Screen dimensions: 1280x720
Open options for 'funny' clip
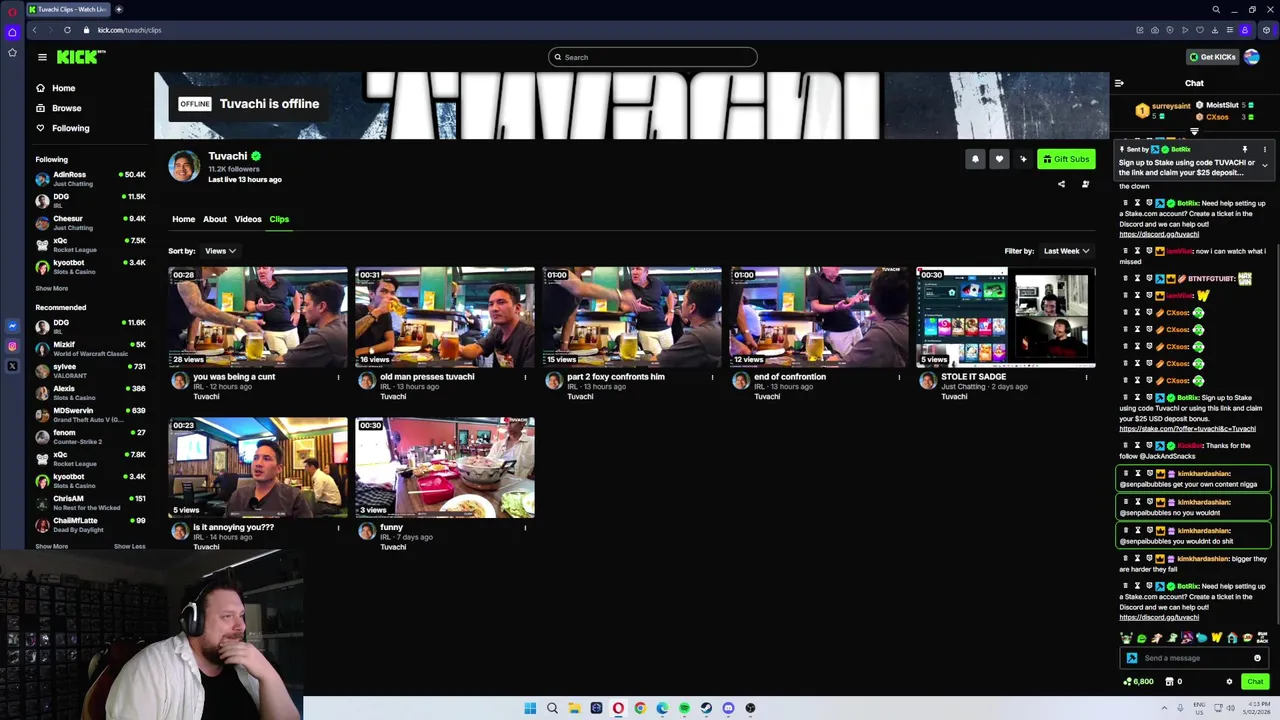(x=525, y=527)
